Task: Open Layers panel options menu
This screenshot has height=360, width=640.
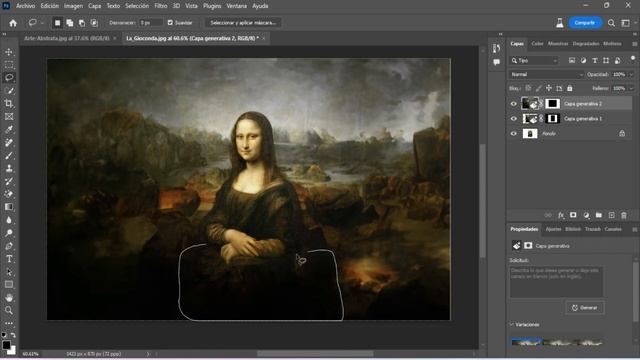Action: (634, 44)
